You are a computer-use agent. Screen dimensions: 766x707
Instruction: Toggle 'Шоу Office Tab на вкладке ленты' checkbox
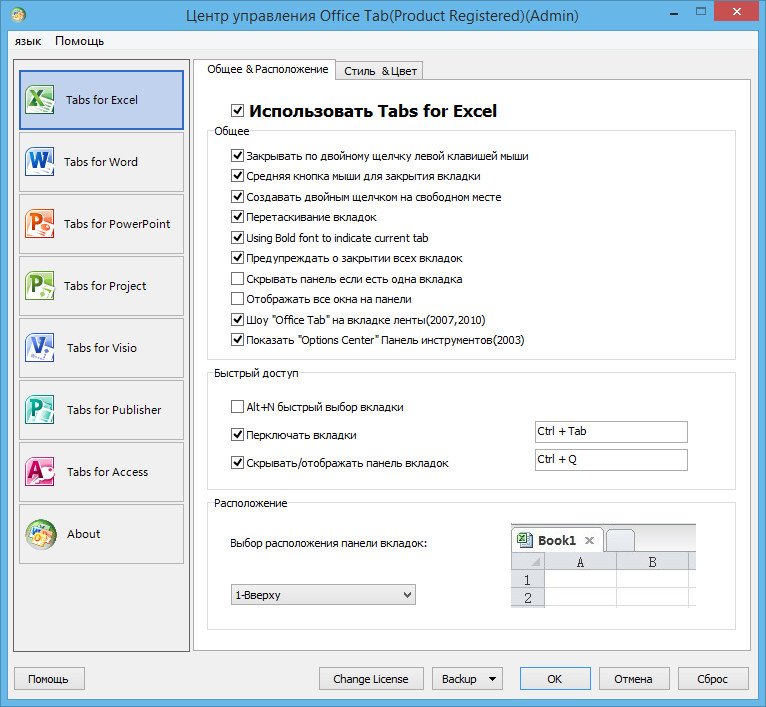[237, 320]
